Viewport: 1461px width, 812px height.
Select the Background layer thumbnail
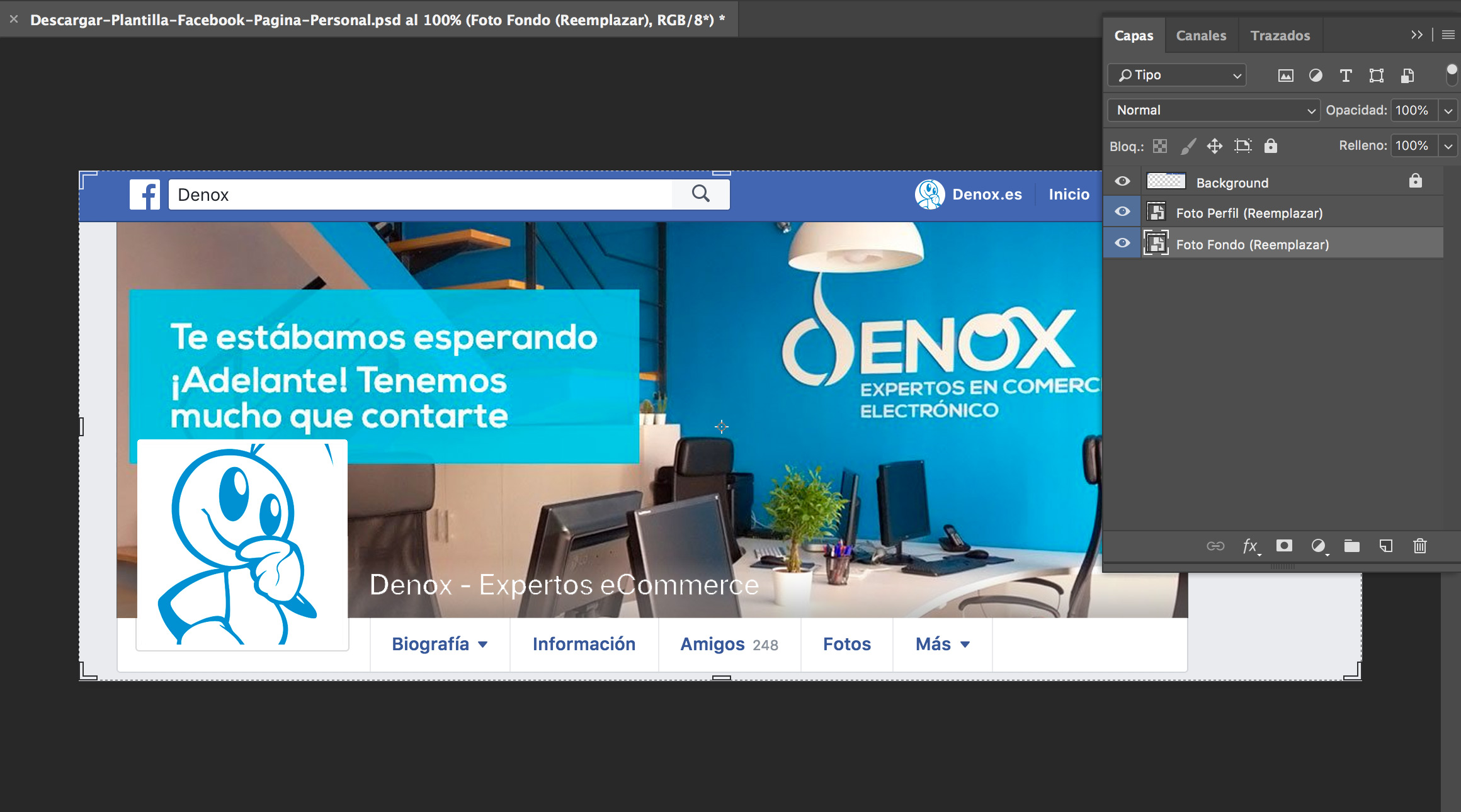click(x=1166, y=181)
